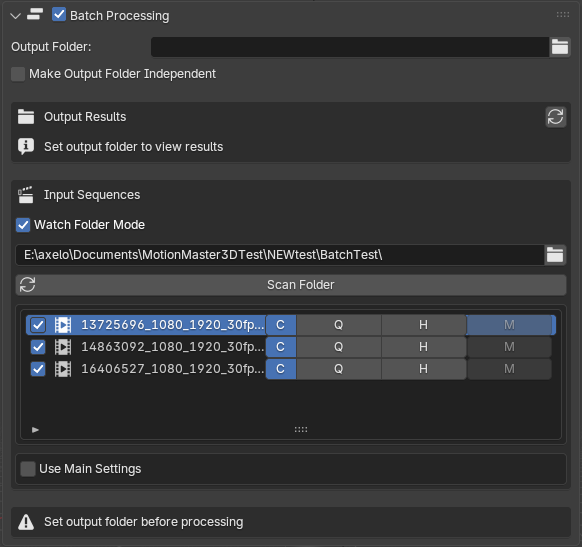The image size is (582, 547).
Task: Browse for Output Folder with folder icon
Action: [560, 47]
